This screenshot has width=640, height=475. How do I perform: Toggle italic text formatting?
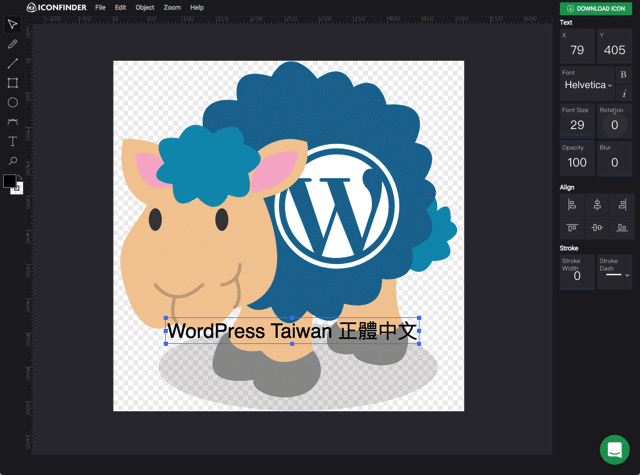pyautogui.click(x=624, y=93)
